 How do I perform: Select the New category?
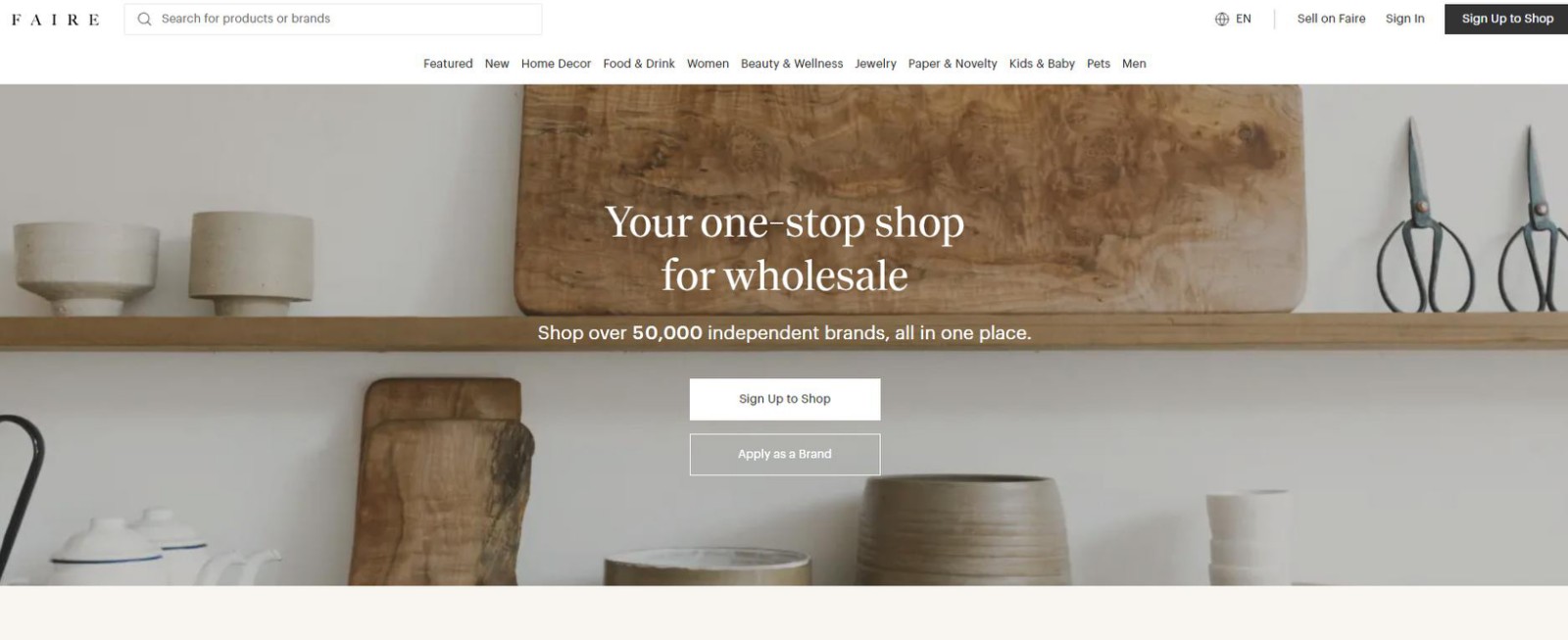(x=497, y=64)
